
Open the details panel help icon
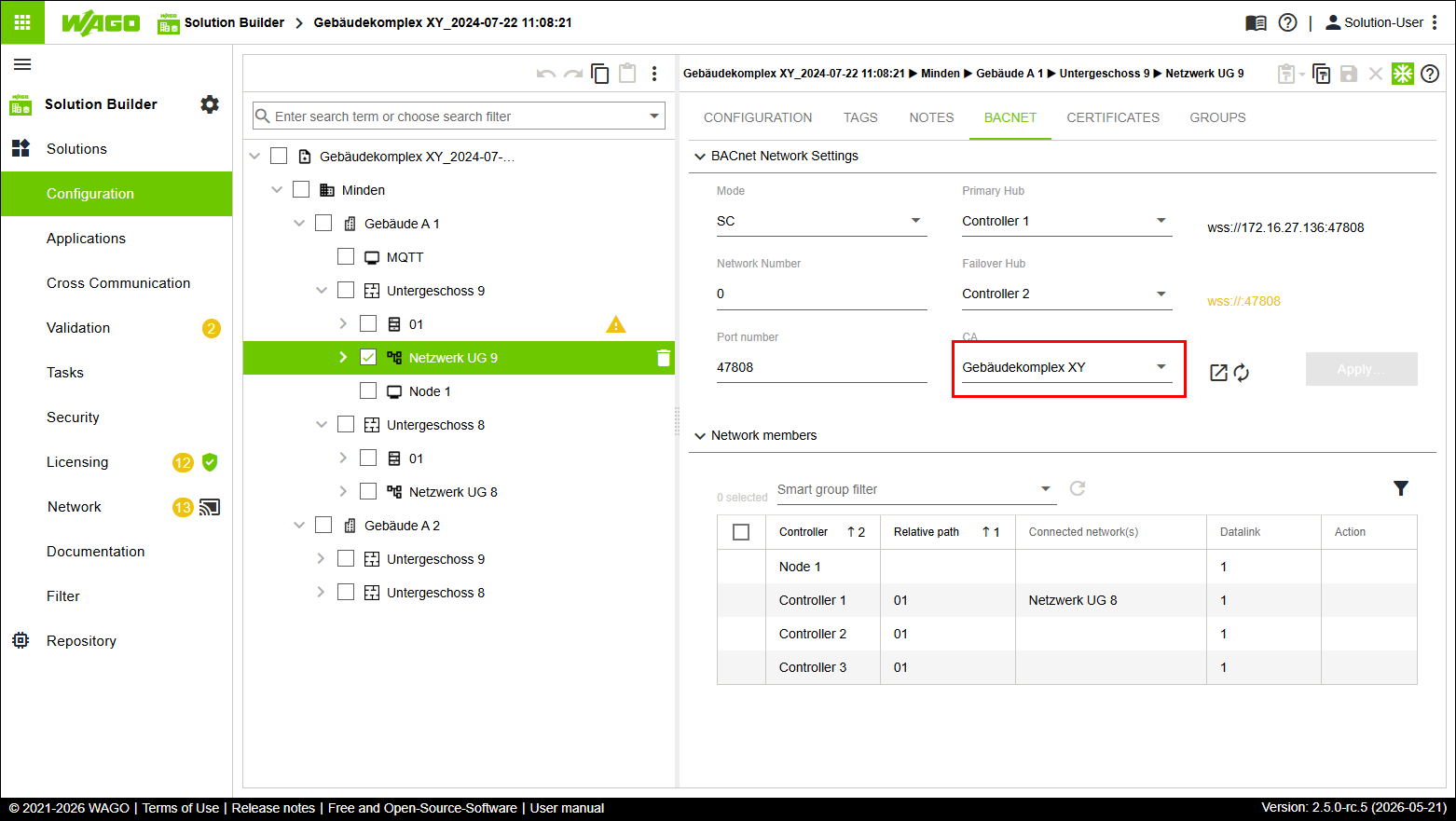click(1430, 74)
